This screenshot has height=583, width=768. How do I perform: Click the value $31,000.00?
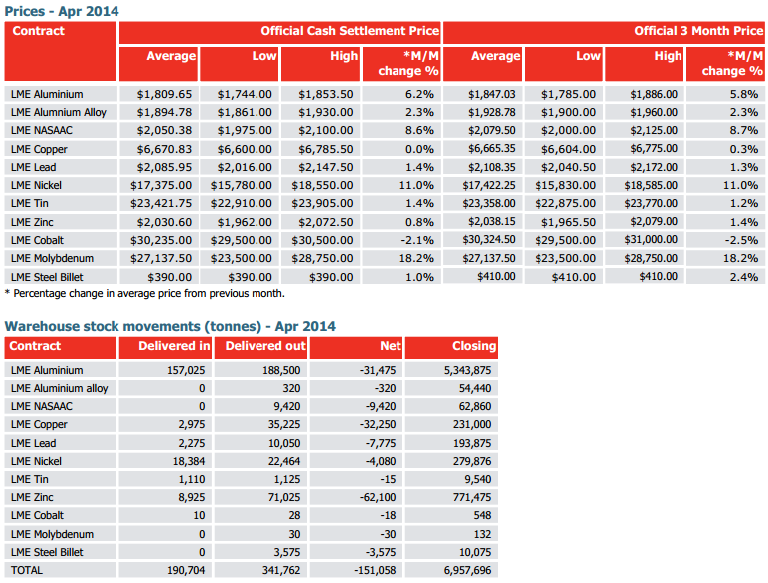(x=651, y=240)
